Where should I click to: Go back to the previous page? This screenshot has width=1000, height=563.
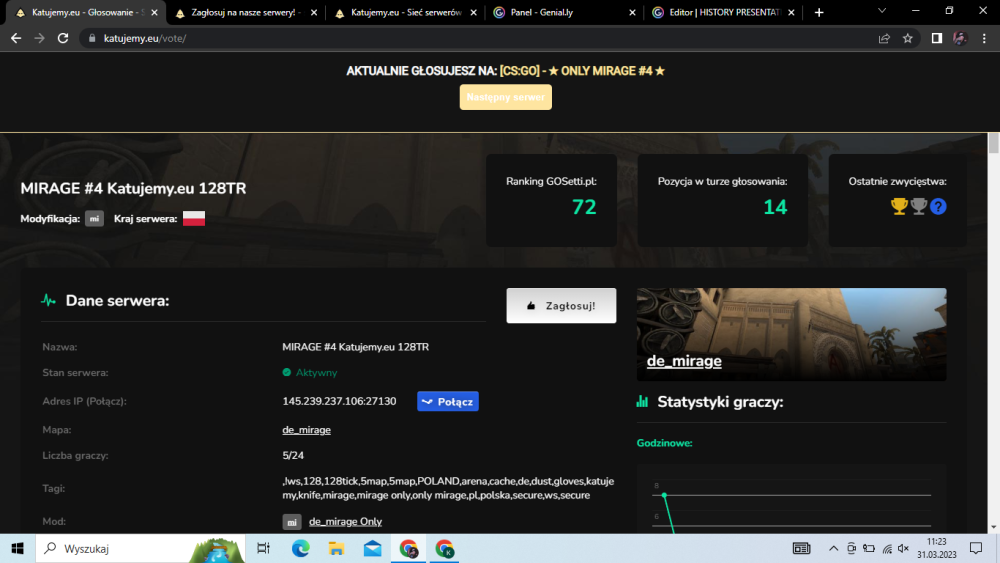pyautogui.click(x=16, y=38)
